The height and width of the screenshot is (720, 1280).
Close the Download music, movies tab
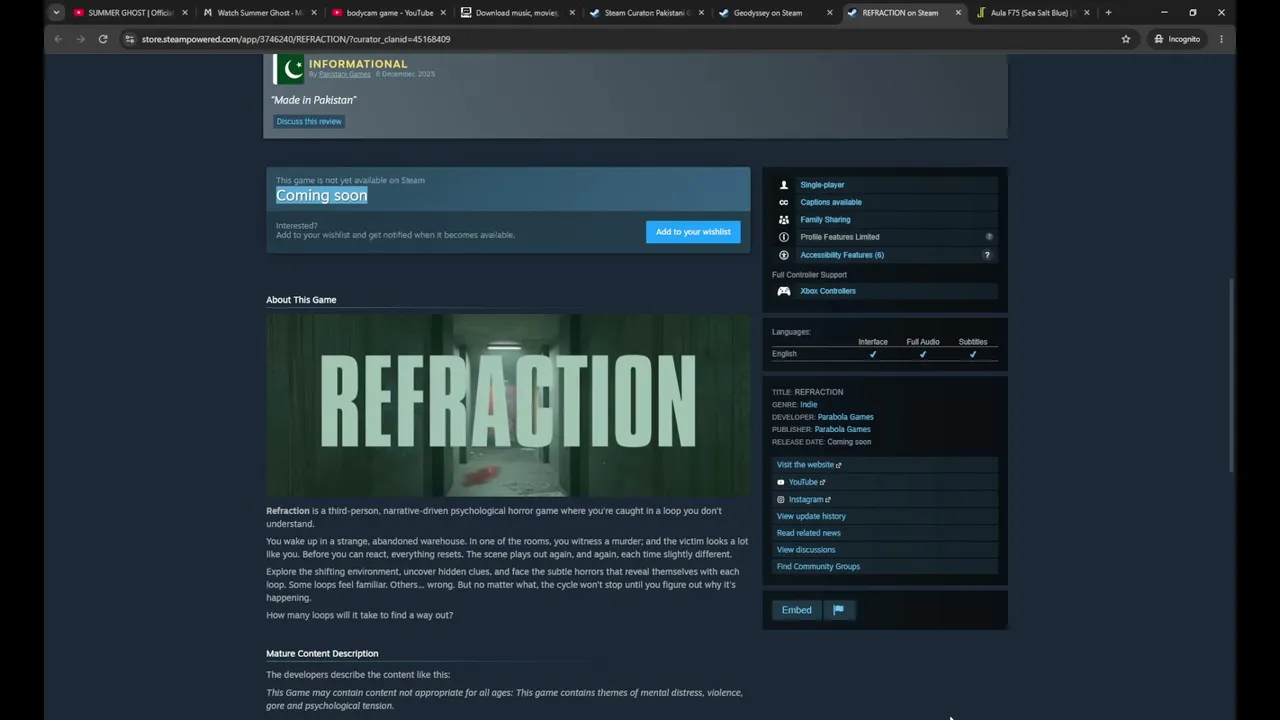[572, 13]
